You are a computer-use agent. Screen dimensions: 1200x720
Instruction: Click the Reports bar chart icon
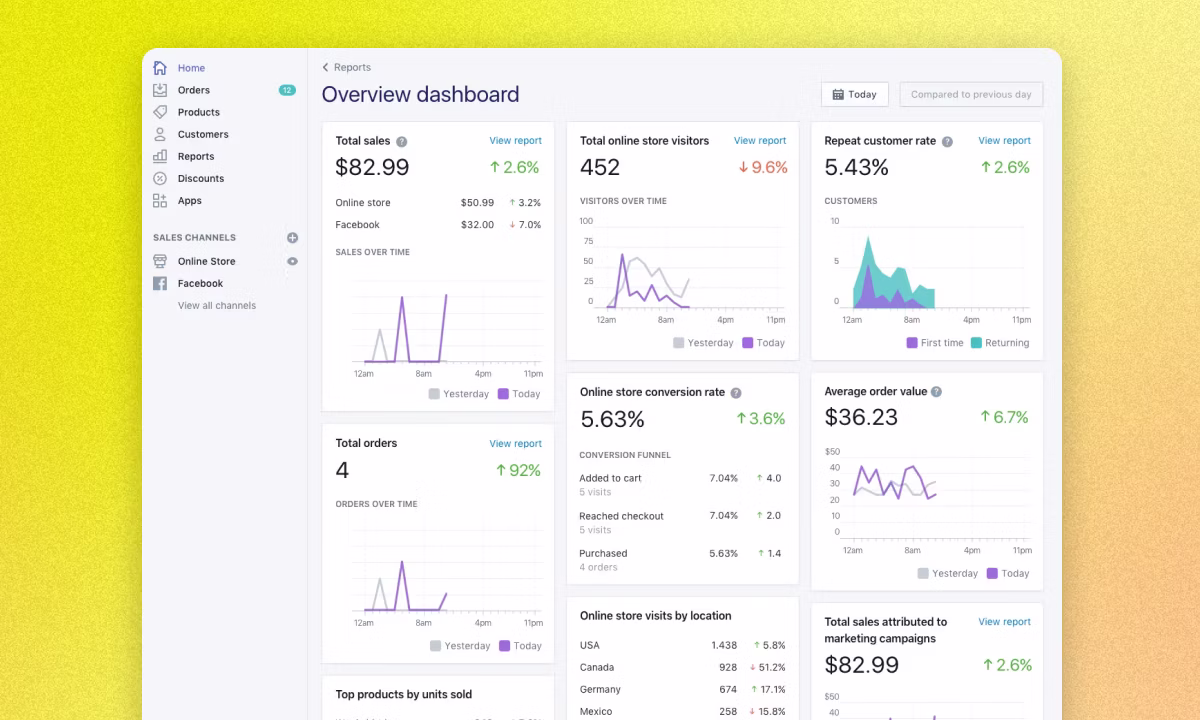click(160, 156)
